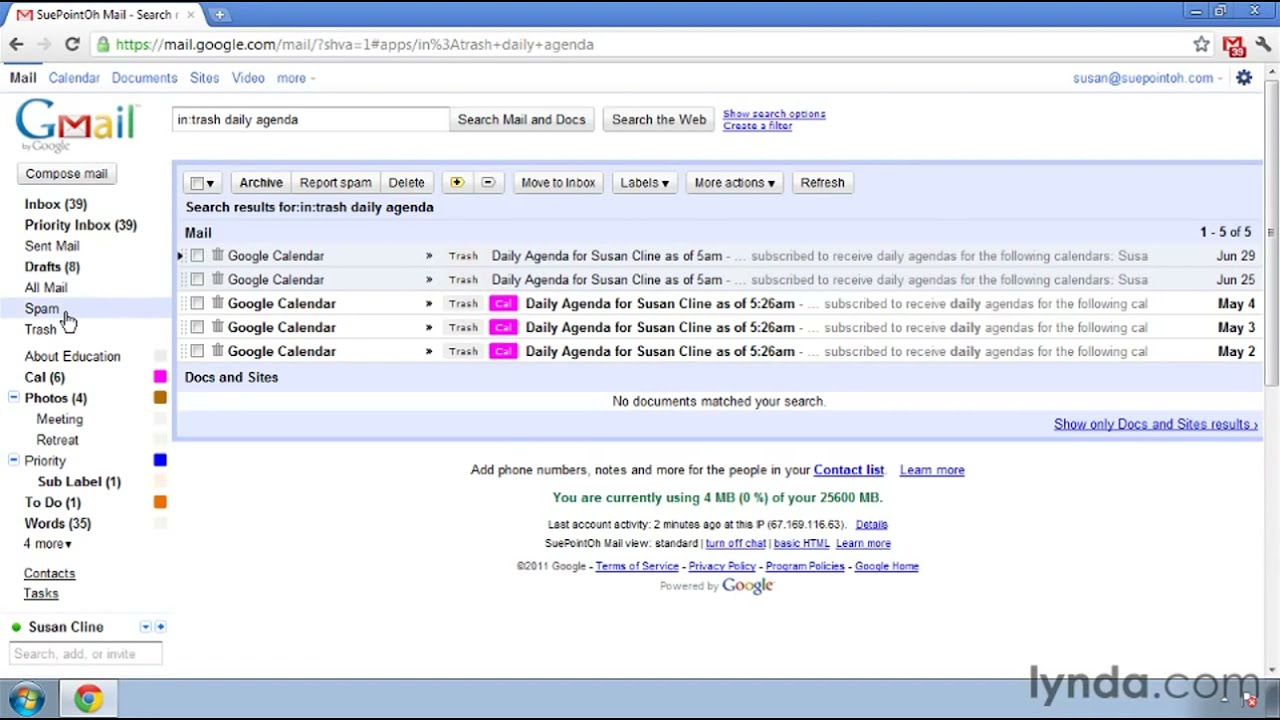This screenshot has width=1280, height=720.
Task: Click the browser address bar URL
Action: point(355,44)
